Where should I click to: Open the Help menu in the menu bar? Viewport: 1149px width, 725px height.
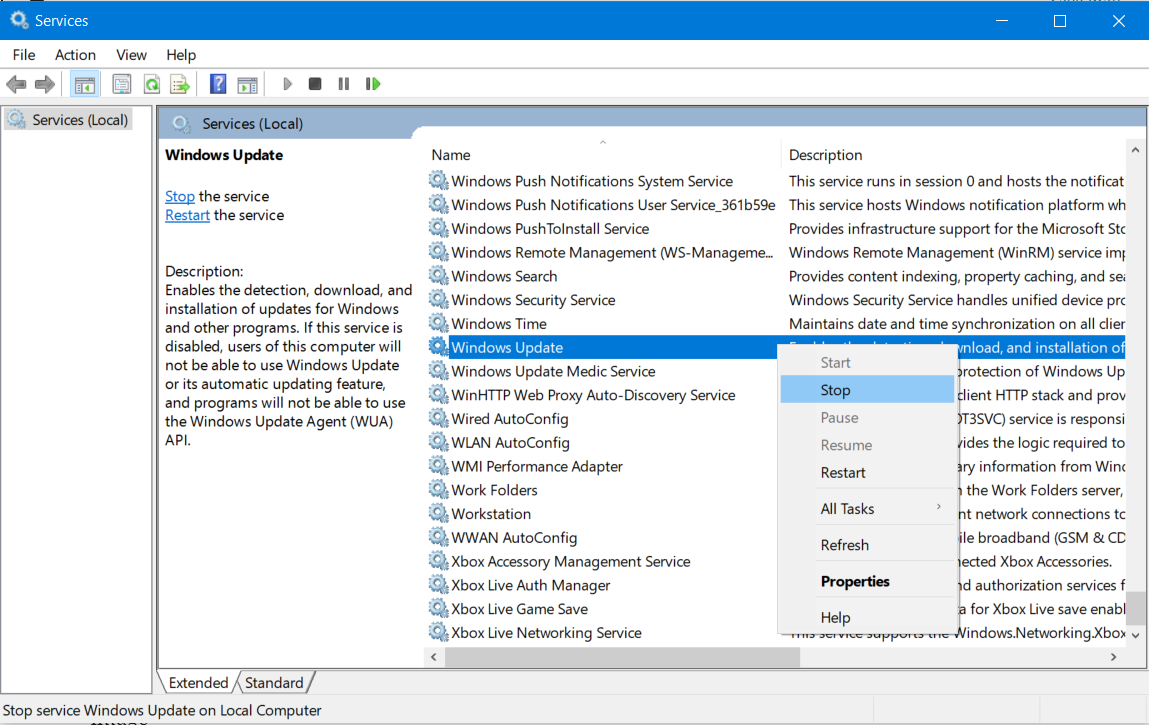(x=181, y=55)
